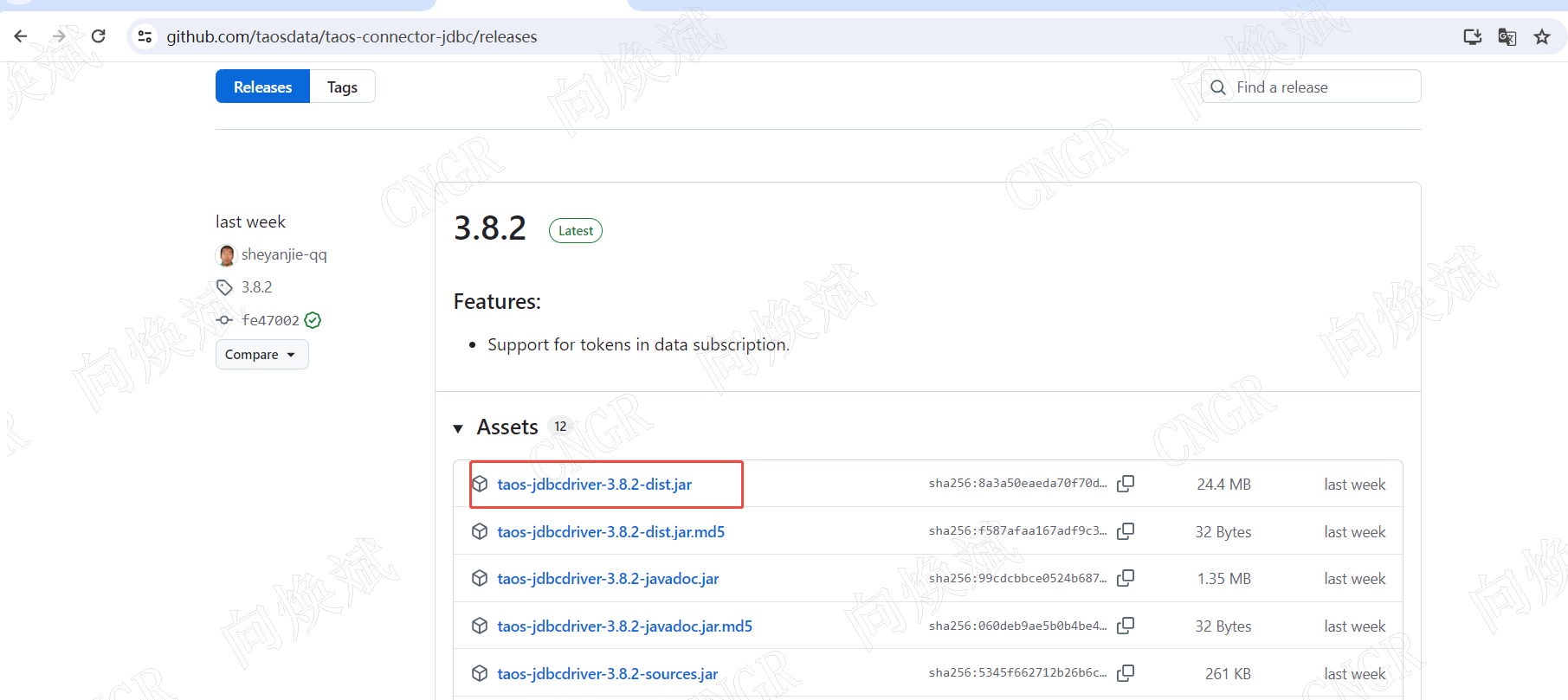Click package icon of javadoc.jar.md5 row
1568x700 pixels.
[480, 626]
